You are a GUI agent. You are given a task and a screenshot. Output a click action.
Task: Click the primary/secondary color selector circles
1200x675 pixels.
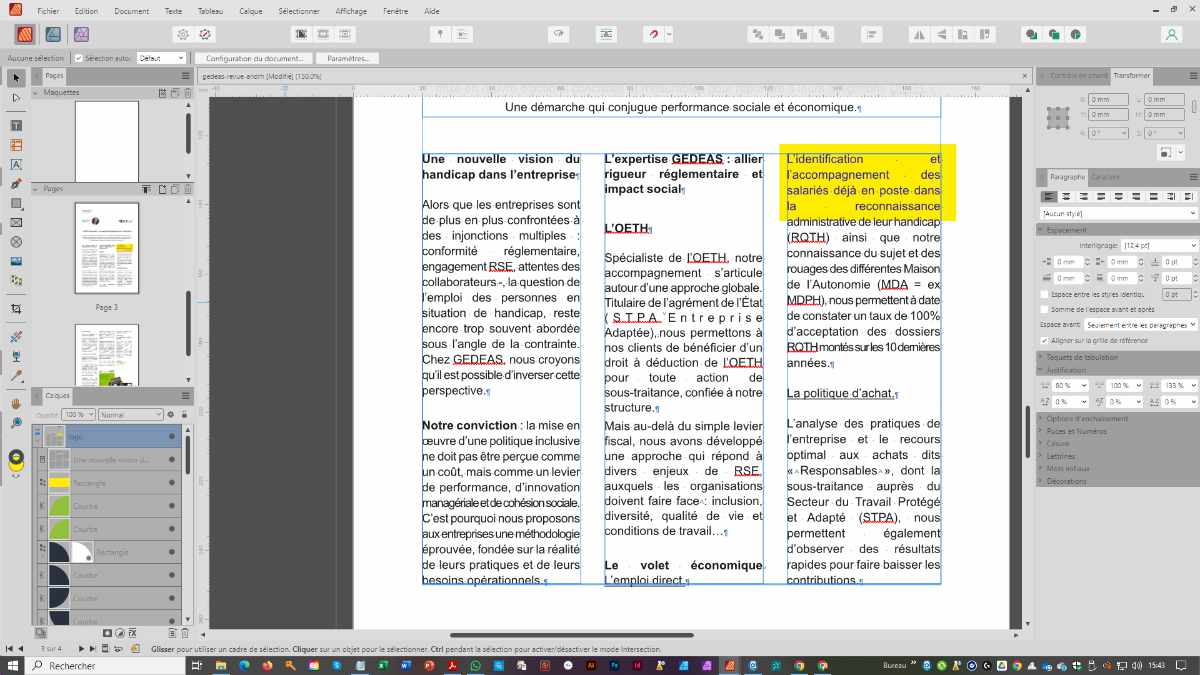(x=15, y=461)
